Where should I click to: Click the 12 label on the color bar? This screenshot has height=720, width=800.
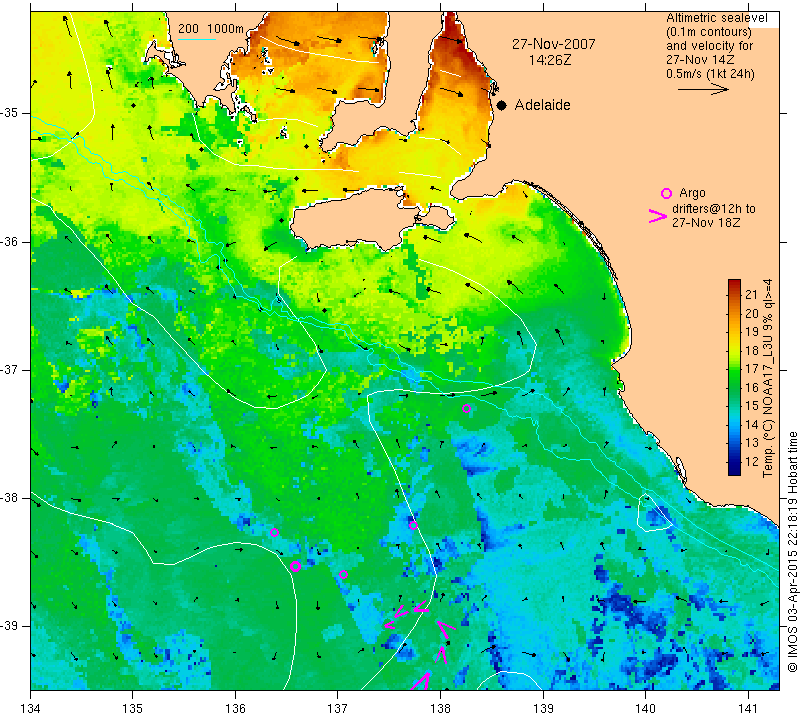752,461
